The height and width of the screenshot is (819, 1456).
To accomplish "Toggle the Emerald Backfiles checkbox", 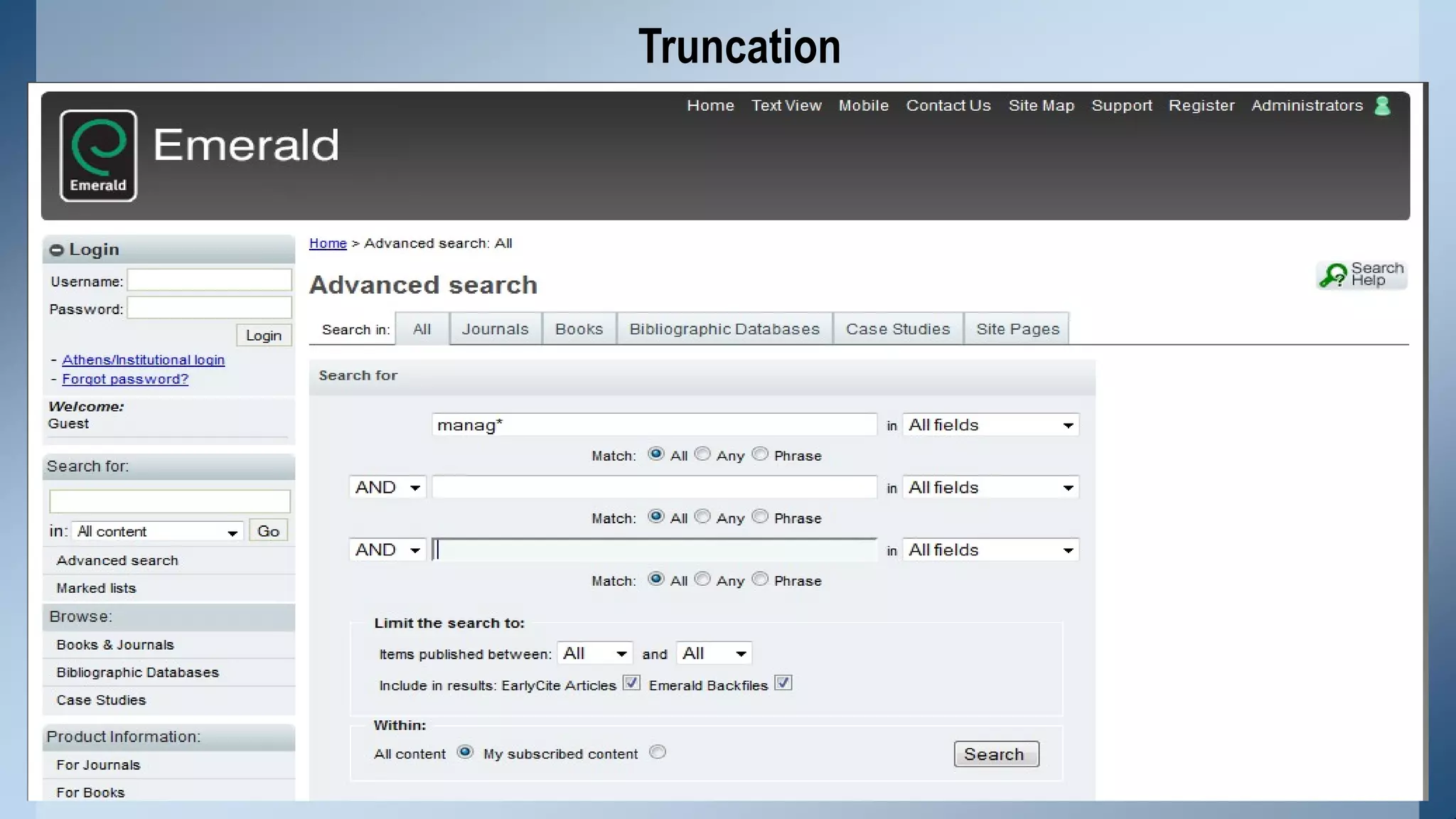I will click(x=783, y=683).
